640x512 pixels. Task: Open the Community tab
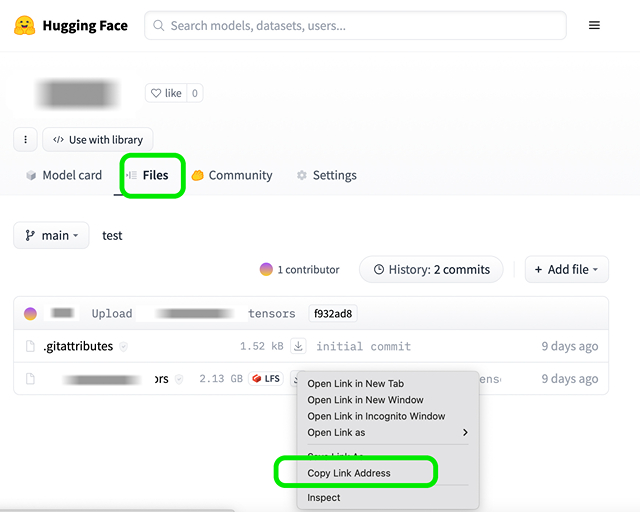click(x=232, y=175)
